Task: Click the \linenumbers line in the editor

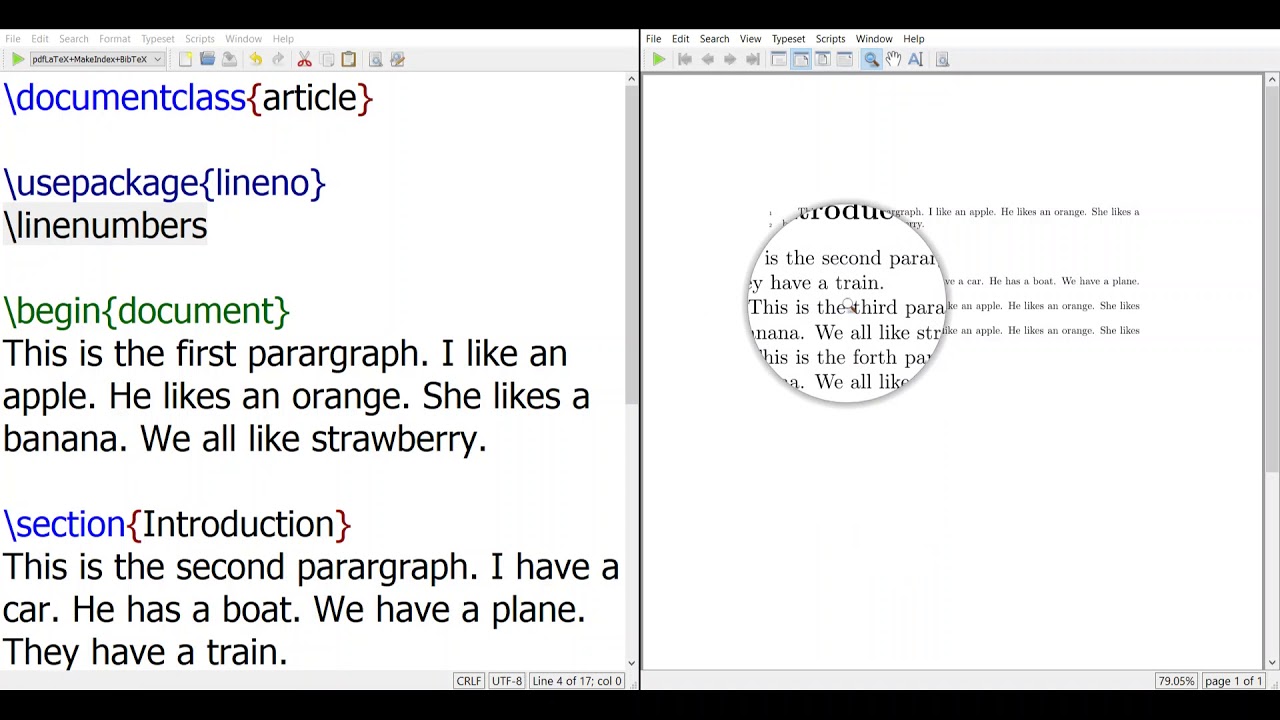Action: click(105, 226)
